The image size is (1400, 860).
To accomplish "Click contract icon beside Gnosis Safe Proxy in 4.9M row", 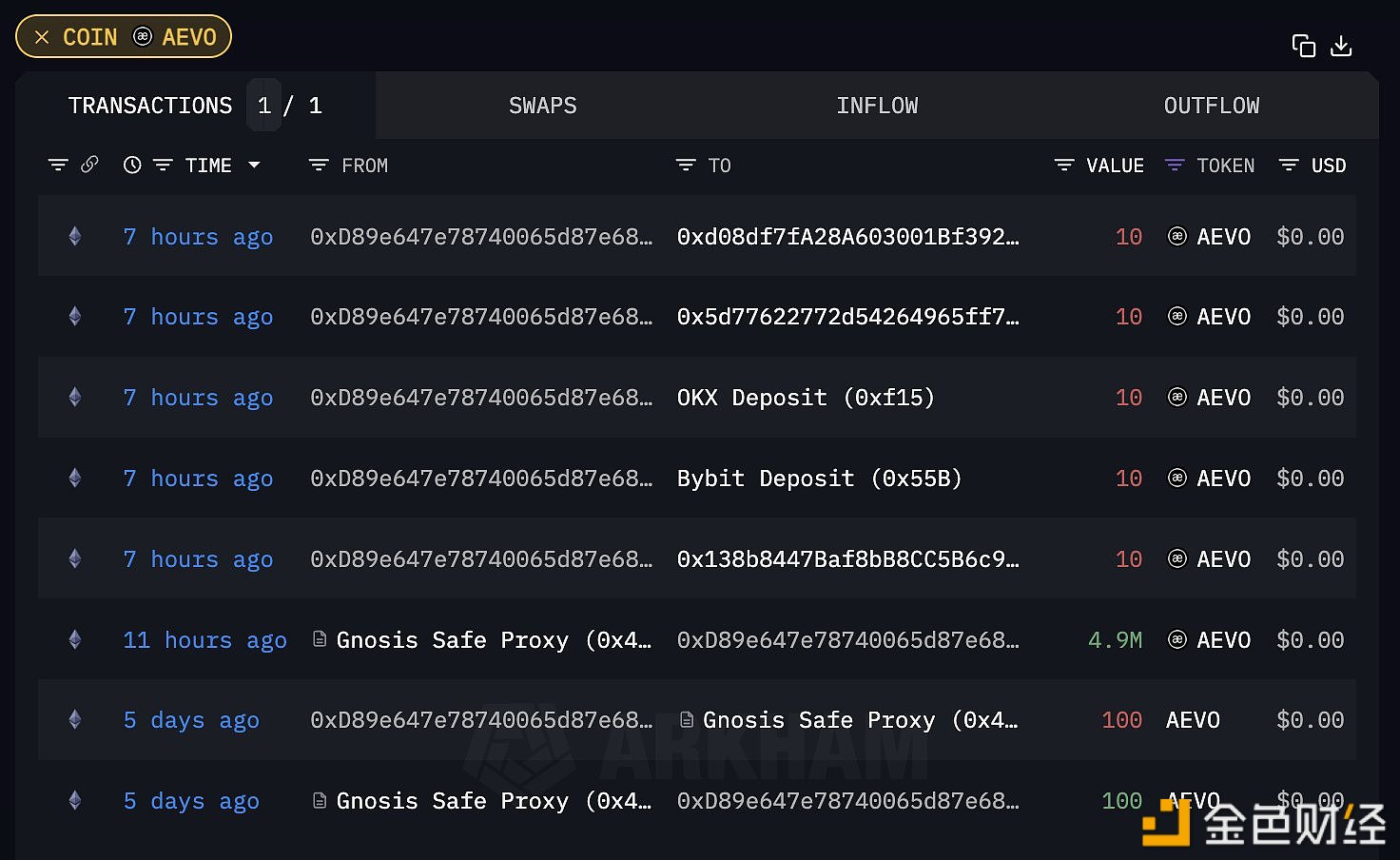I will [x=320, y=639].
